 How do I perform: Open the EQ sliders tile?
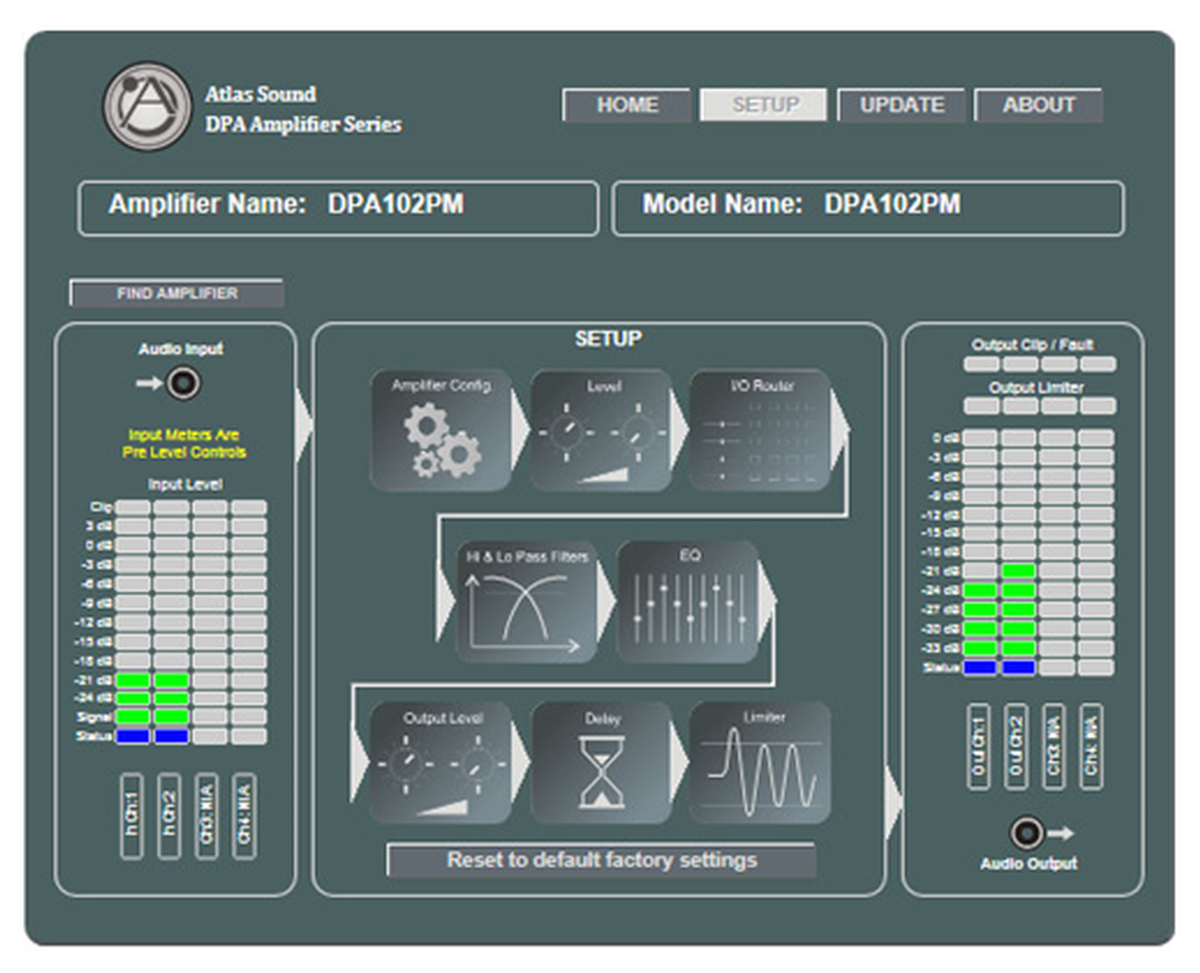[686, 601]
